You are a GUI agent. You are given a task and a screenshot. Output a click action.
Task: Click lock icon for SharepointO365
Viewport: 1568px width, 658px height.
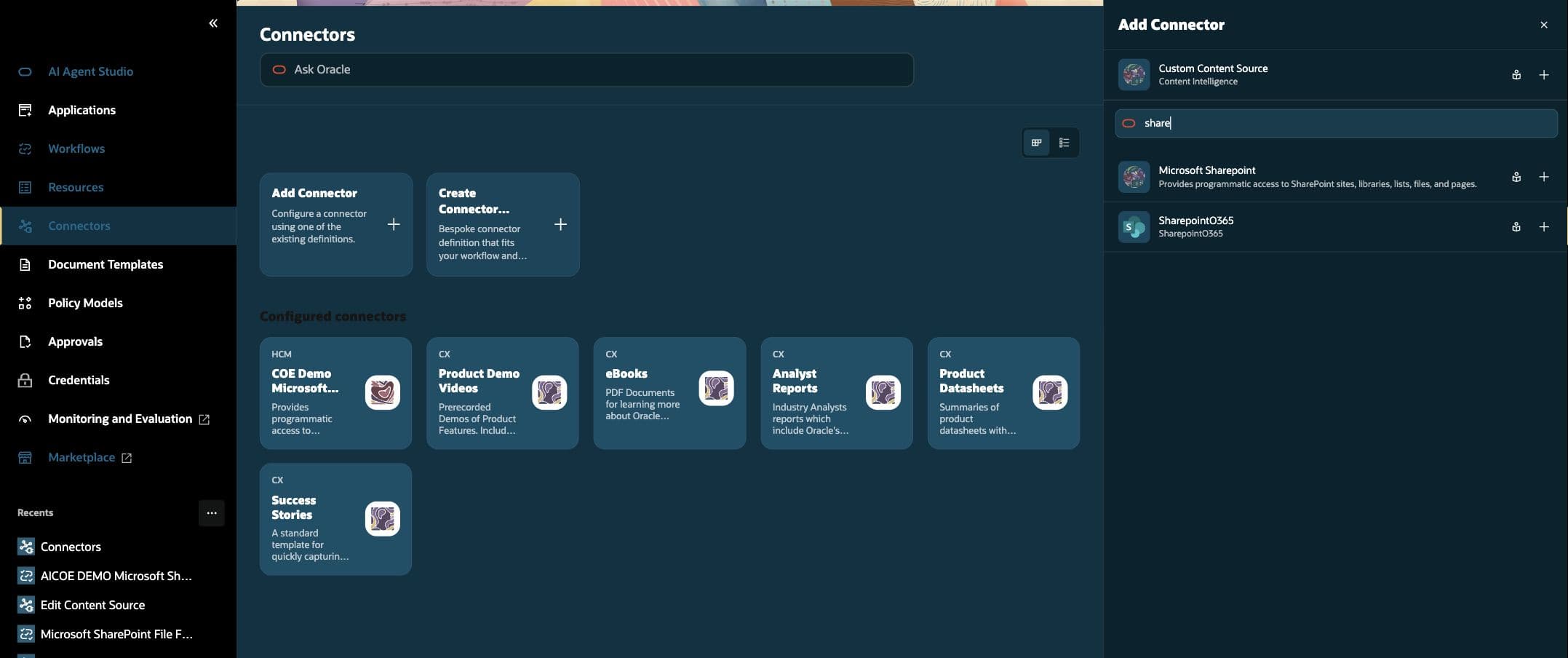(1516, 227)
